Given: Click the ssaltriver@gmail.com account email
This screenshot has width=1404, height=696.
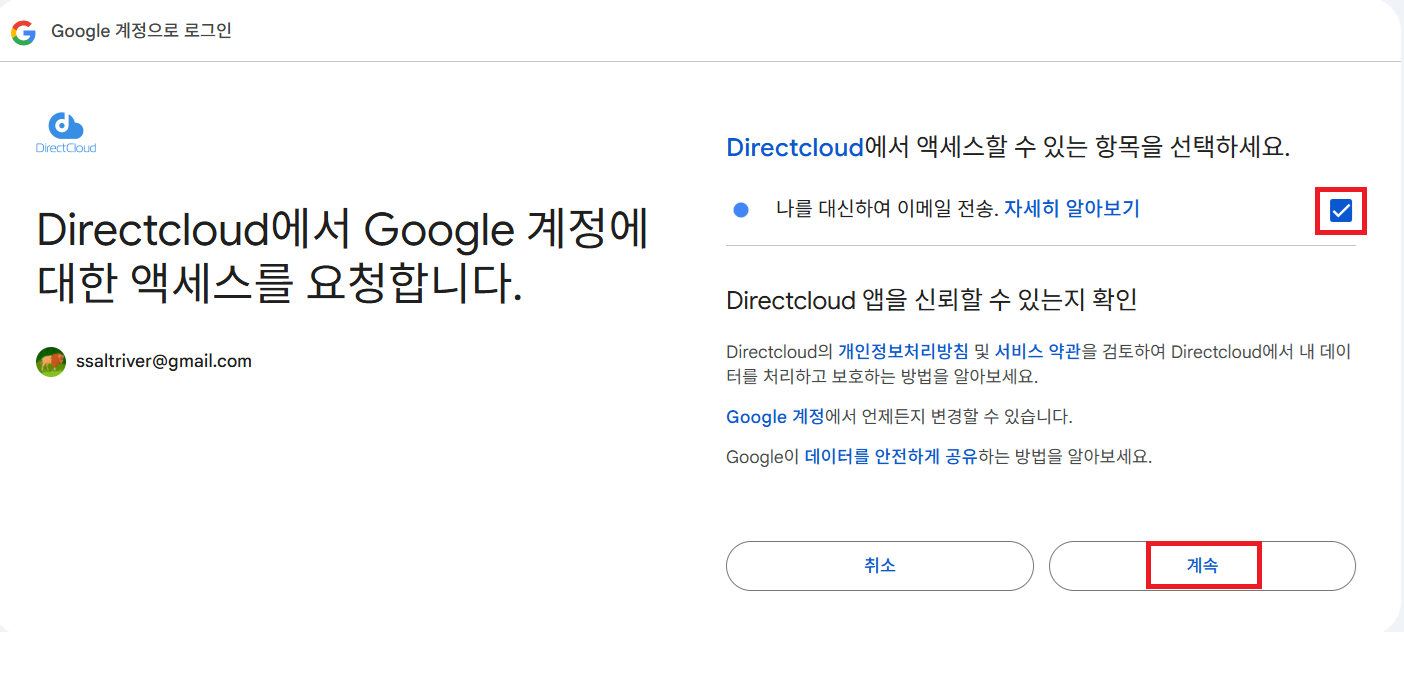Looking at the screenshot, I should click(164, 362).
